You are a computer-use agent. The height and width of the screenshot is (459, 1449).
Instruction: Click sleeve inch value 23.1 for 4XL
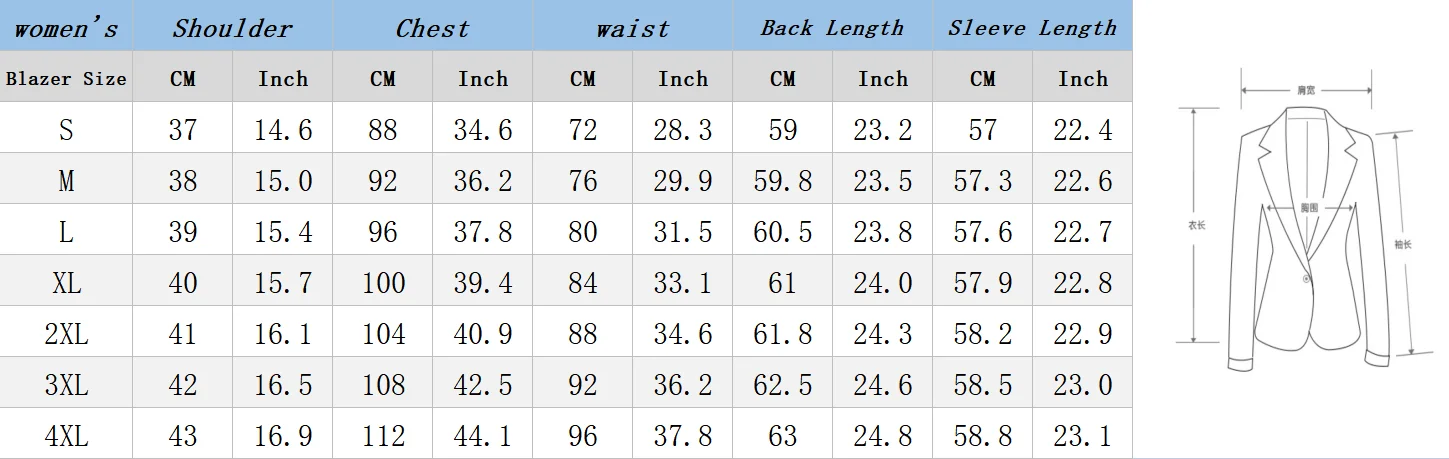1082,436
